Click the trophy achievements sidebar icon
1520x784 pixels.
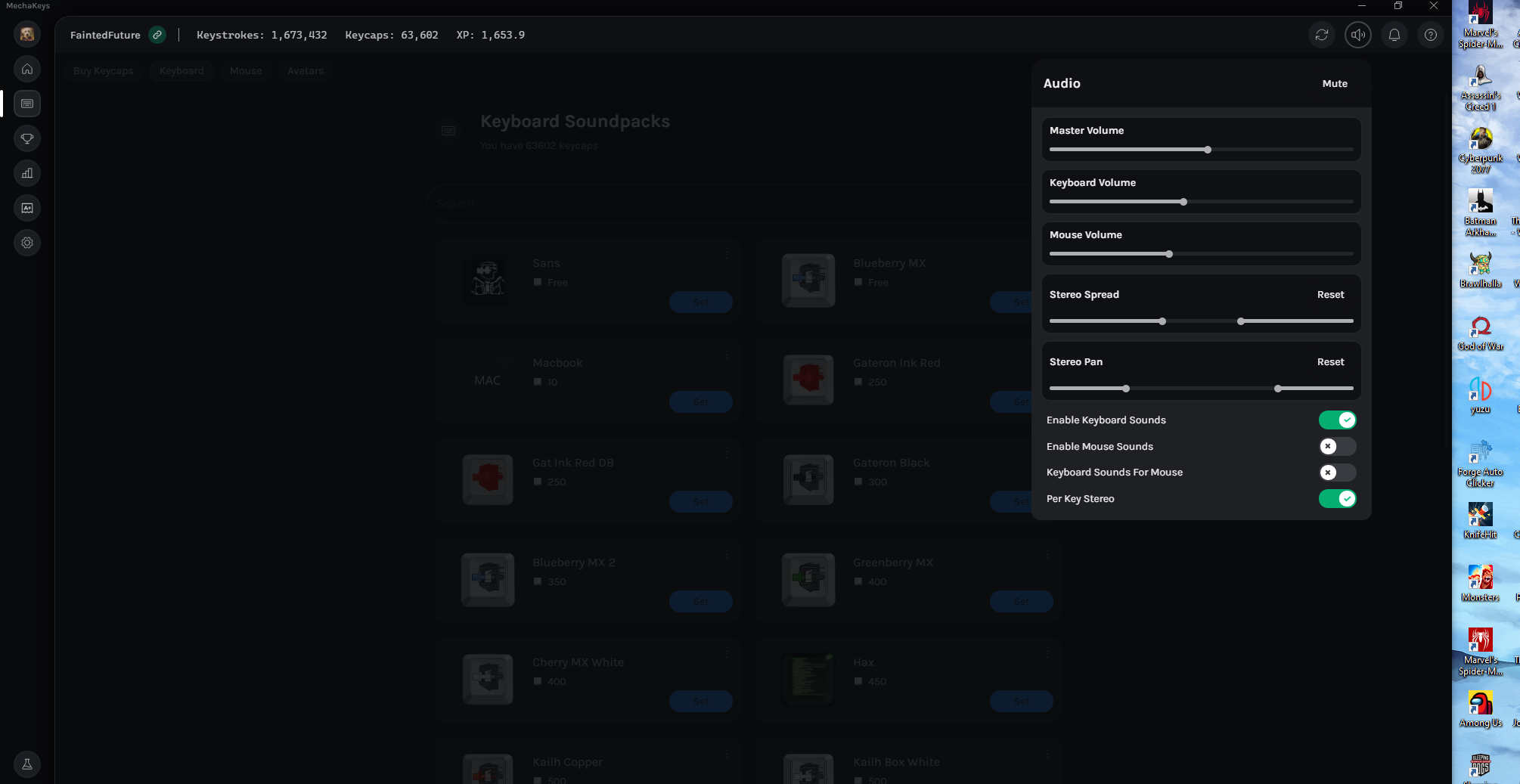pos(27,138)
